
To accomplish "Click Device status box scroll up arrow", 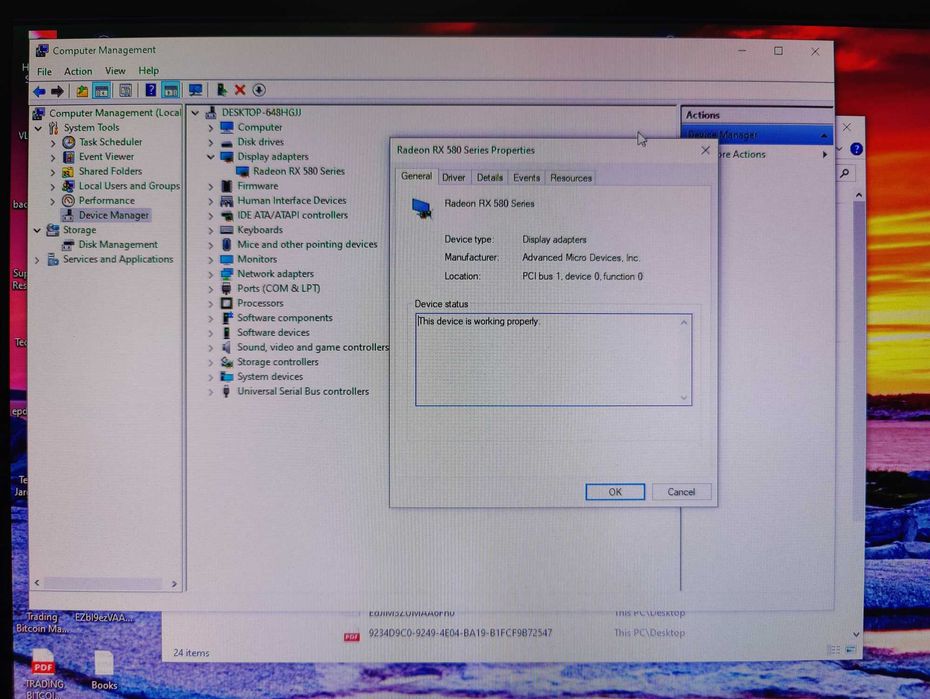I will click(x=684, y=323).
